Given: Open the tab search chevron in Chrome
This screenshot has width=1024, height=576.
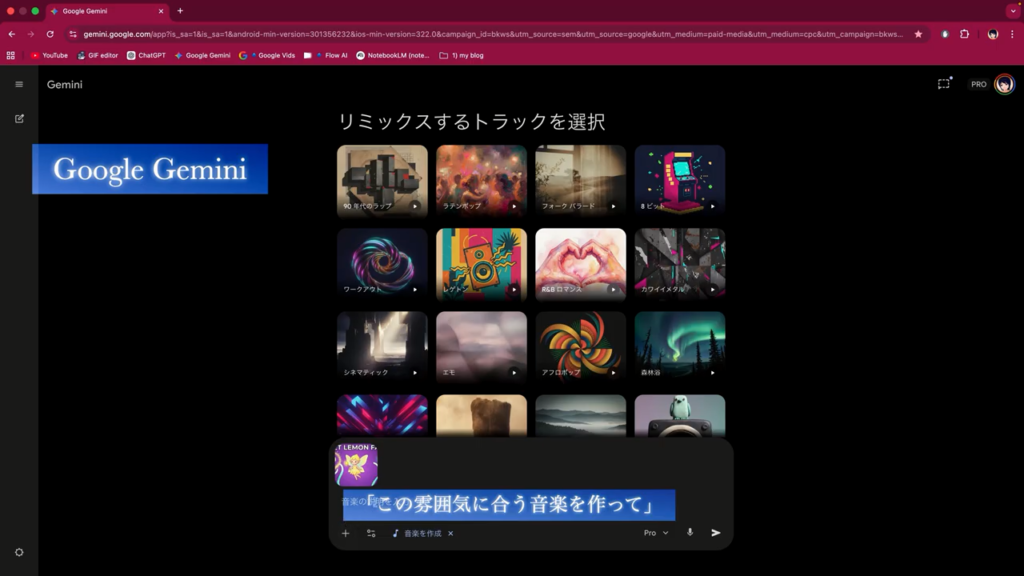Looking at the screenshot, I should coord(1012,11).
